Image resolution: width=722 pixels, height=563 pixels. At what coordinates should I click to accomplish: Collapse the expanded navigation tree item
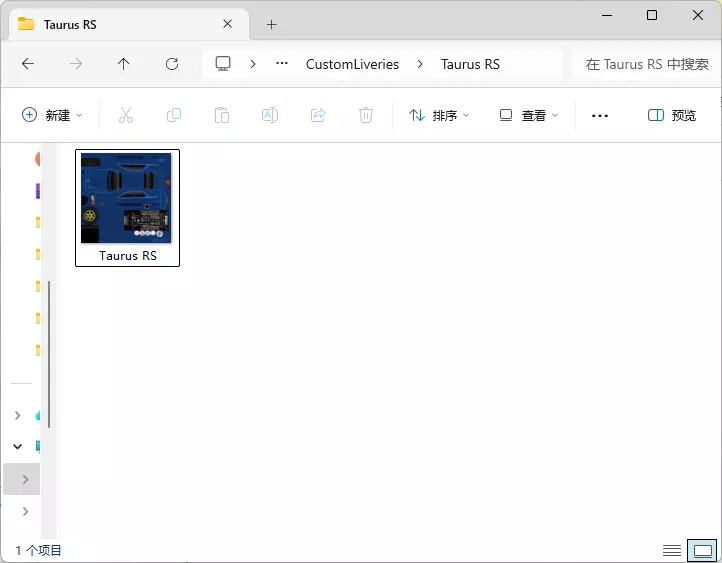coord(17,446)
